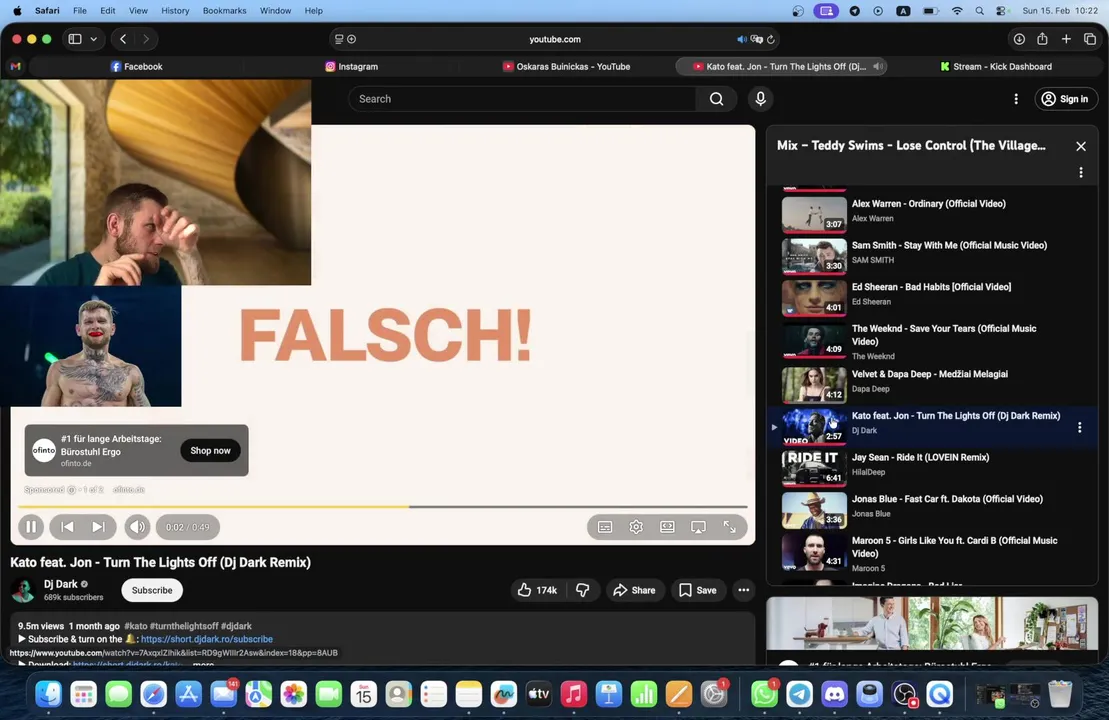Open the Bookmarks menu

[x=224, y=11]
